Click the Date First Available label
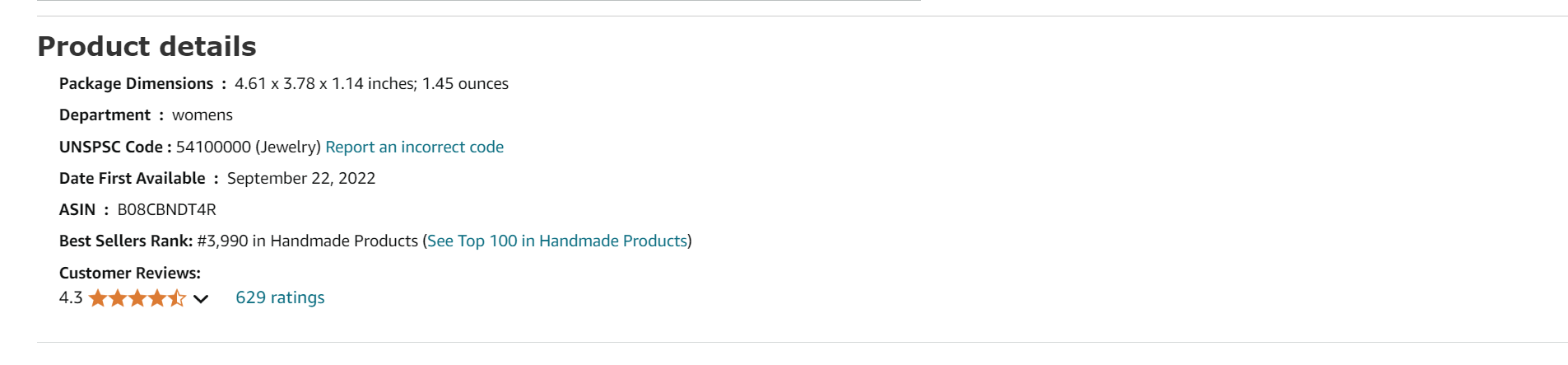 pos(132,178)
